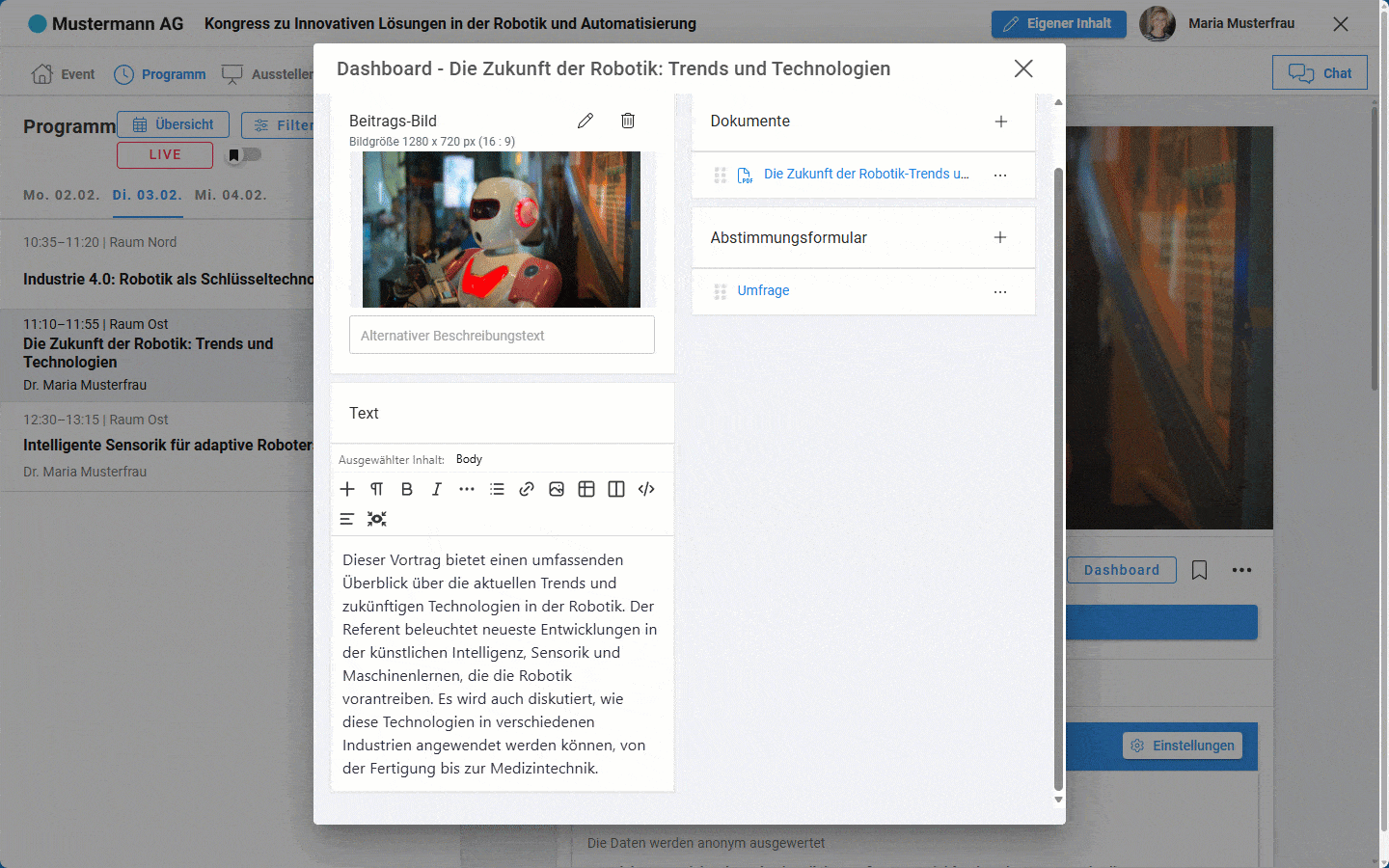Open the paragraph format menu in the editor

coord(377,489)
